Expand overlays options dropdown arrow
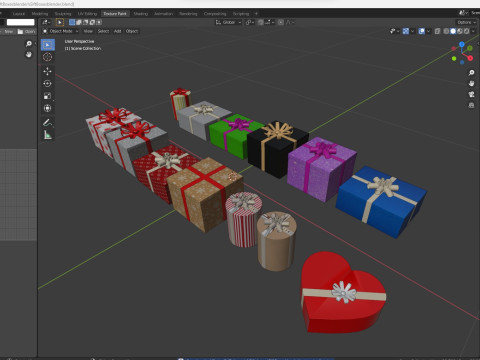 [x=428, y=31]
